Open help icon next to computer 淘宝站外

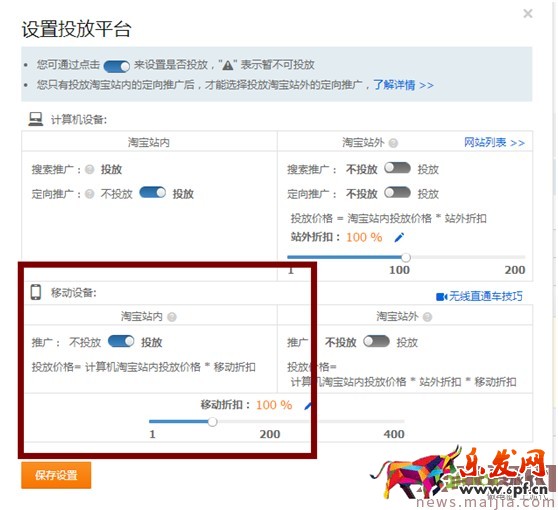pyautogui.click(x=393, y=143)
